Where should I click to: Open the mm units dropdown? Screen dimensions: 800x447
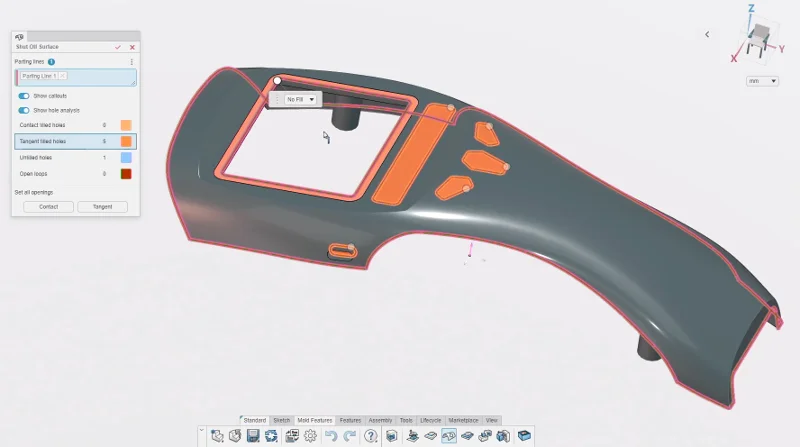(x=762, y=81)
